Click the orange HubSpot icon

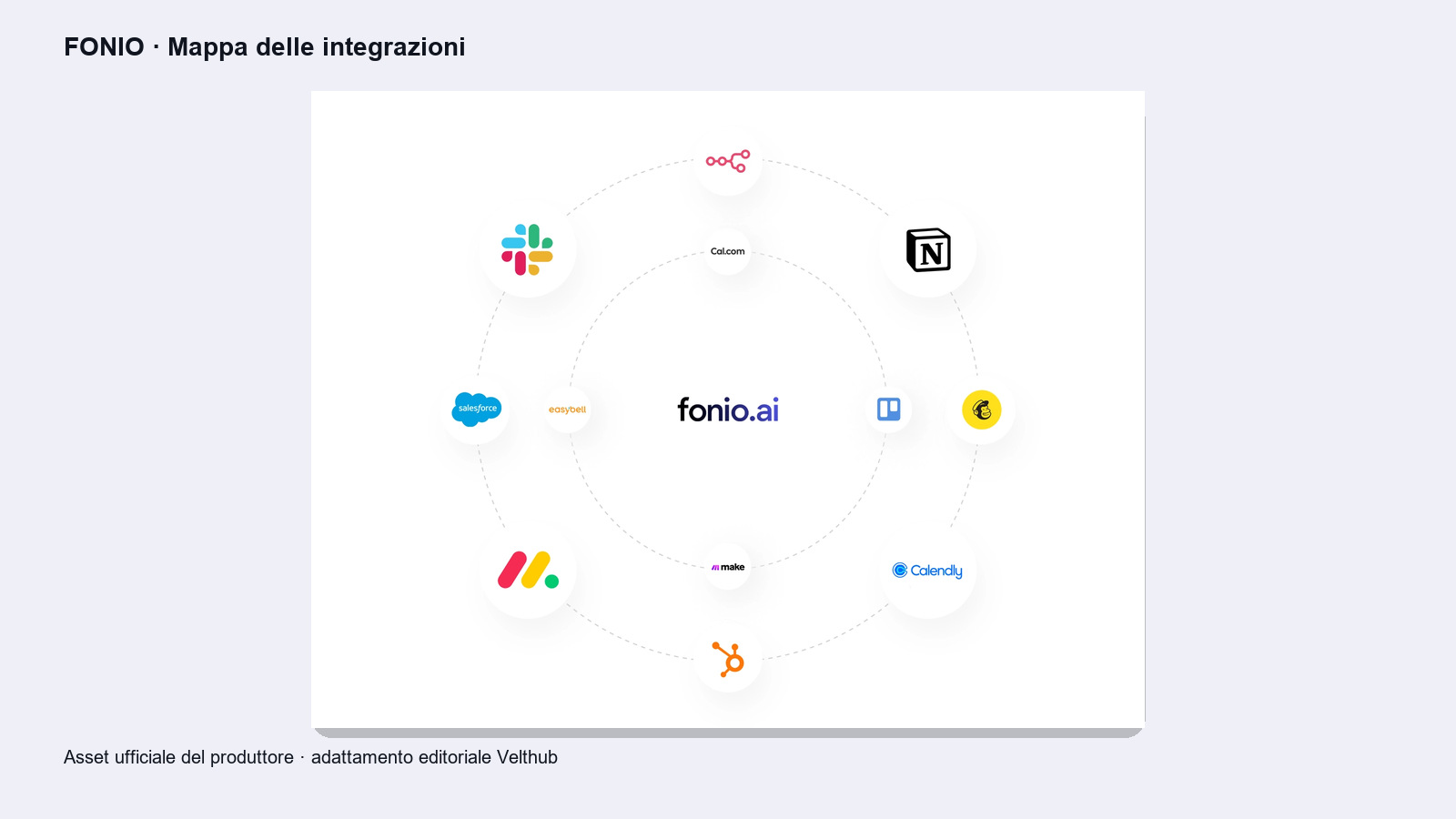(728, 659)
